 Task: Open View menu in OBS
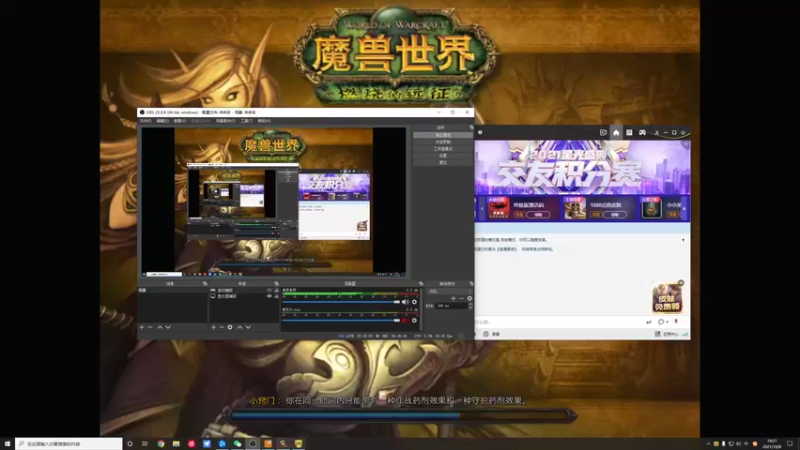coord(180,121)
